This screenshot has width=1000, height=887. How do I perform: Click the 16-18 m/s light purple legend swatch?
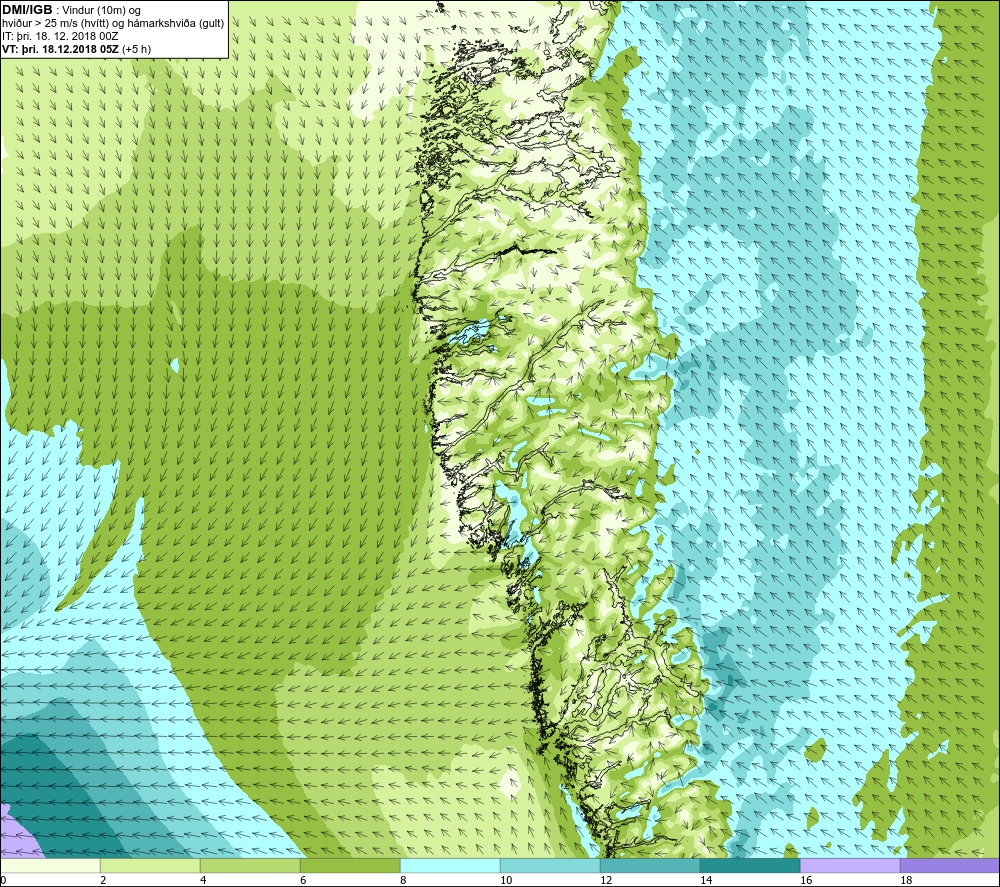850,865
